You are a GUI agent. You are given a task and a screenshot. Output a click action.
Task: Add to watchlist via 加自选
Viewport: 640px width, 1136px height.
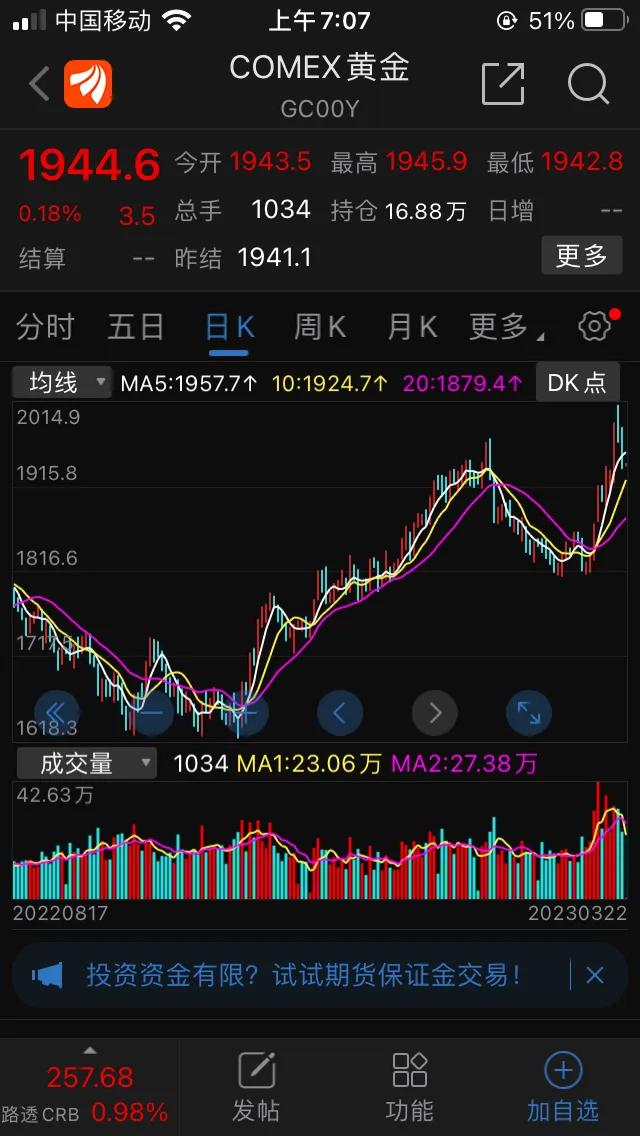(x=562, y=1086)
